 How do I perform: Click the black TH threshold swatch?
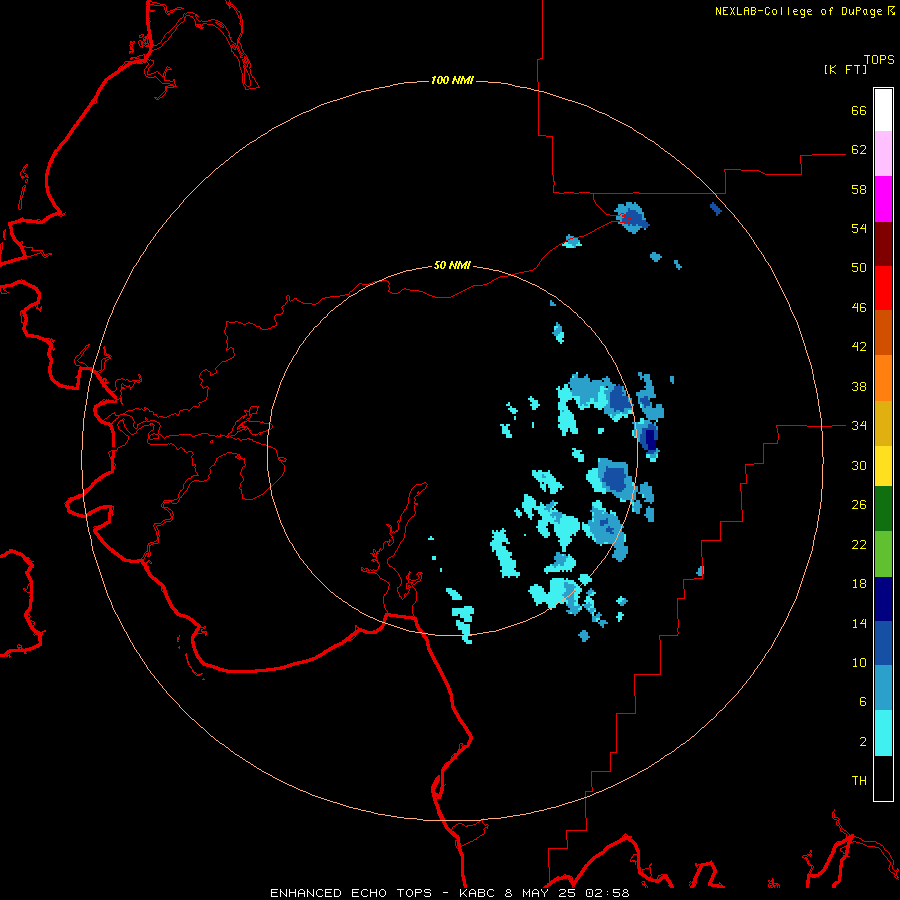tap(883, 778)
